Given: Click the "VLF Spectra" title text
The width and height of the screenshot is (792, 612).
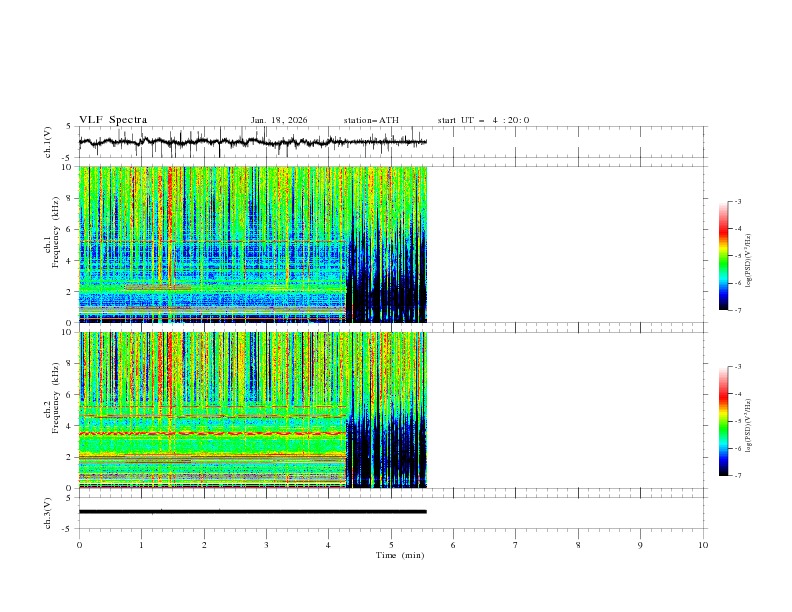Looking at the screenshot, I should (113, 120).
